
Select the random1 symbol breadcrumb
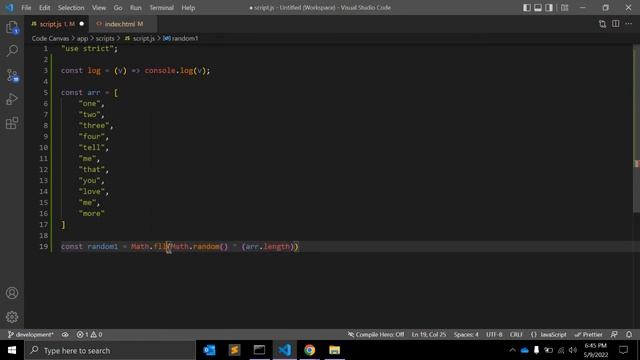coord(180,38)
